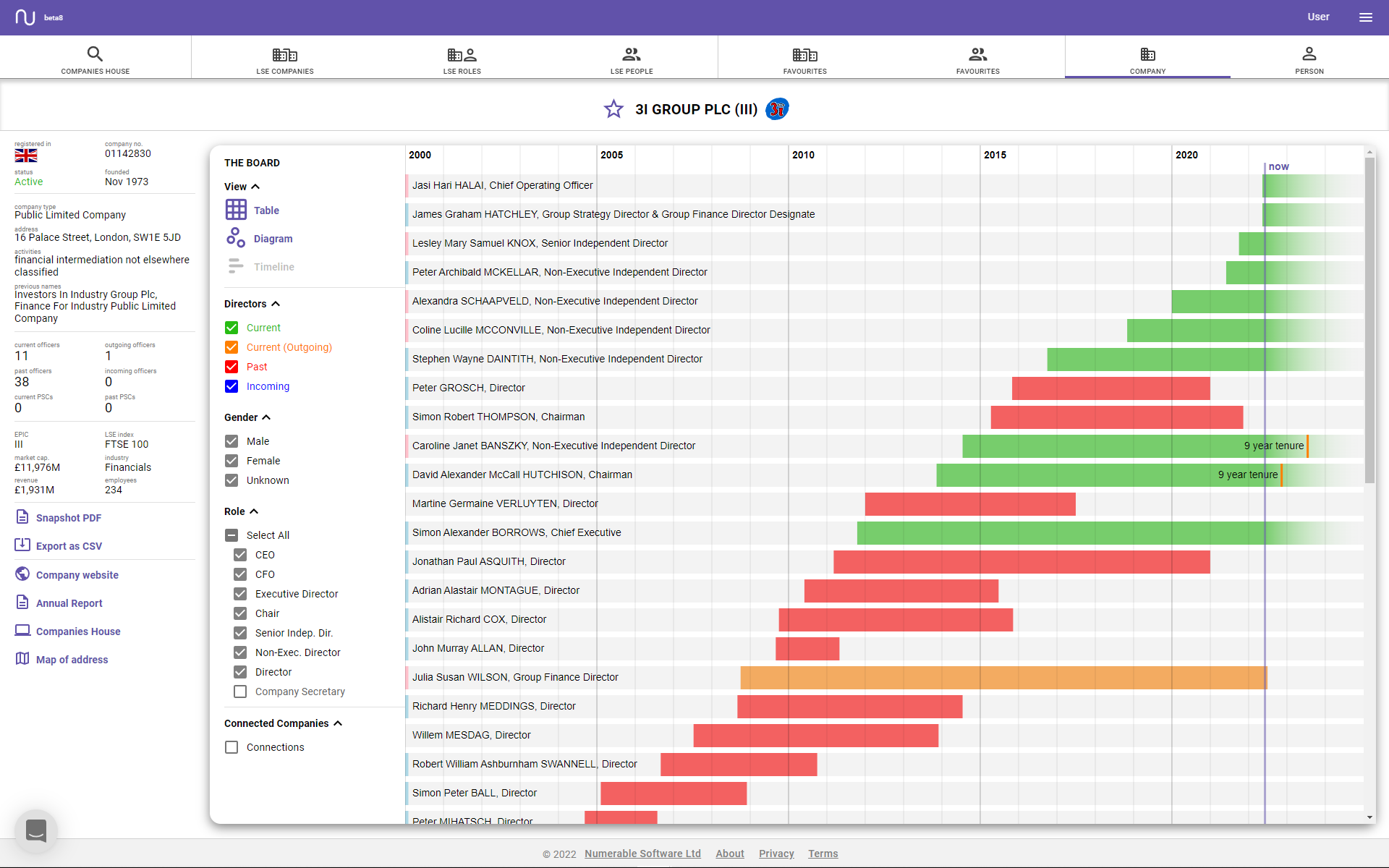Viewport: 1389px width, 868px height.
Task: Click Peter Grosch's red tenure bar
Action: 1110,388
